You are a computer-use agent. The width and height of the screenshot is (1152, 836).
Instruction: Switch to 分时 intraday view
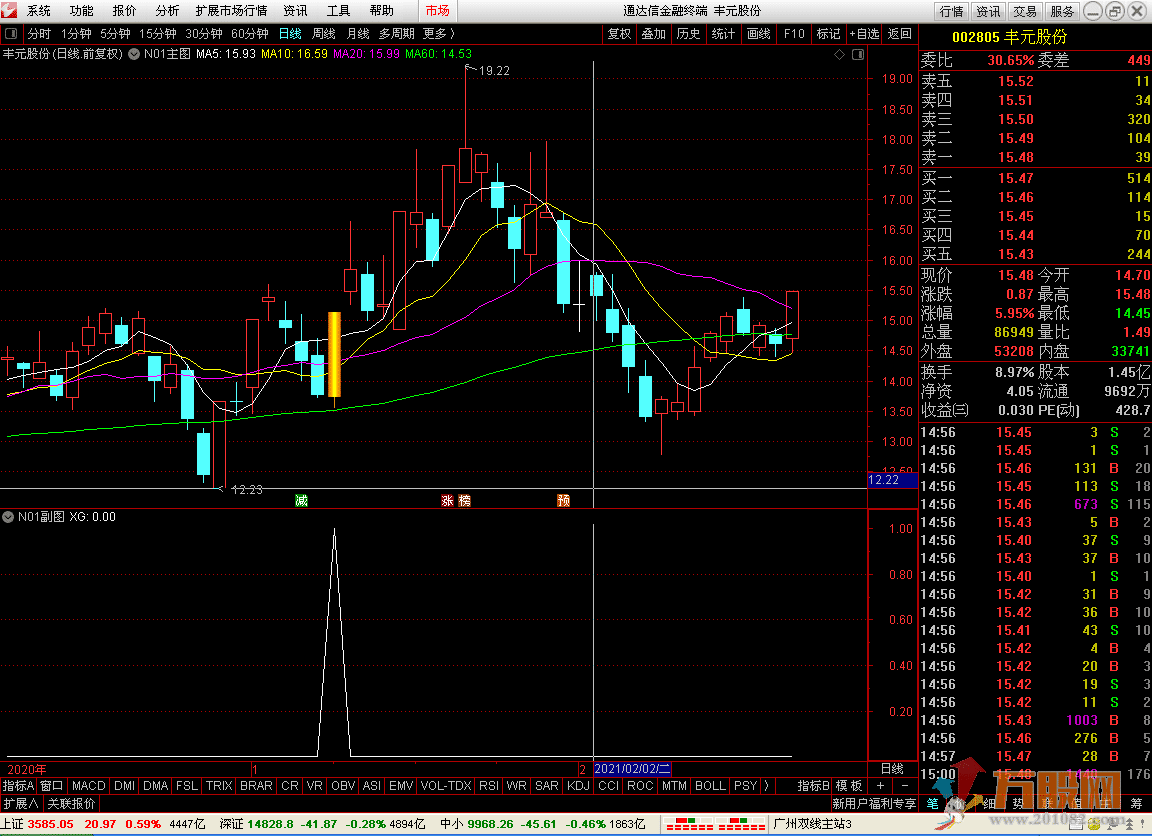tap(39, 34)
